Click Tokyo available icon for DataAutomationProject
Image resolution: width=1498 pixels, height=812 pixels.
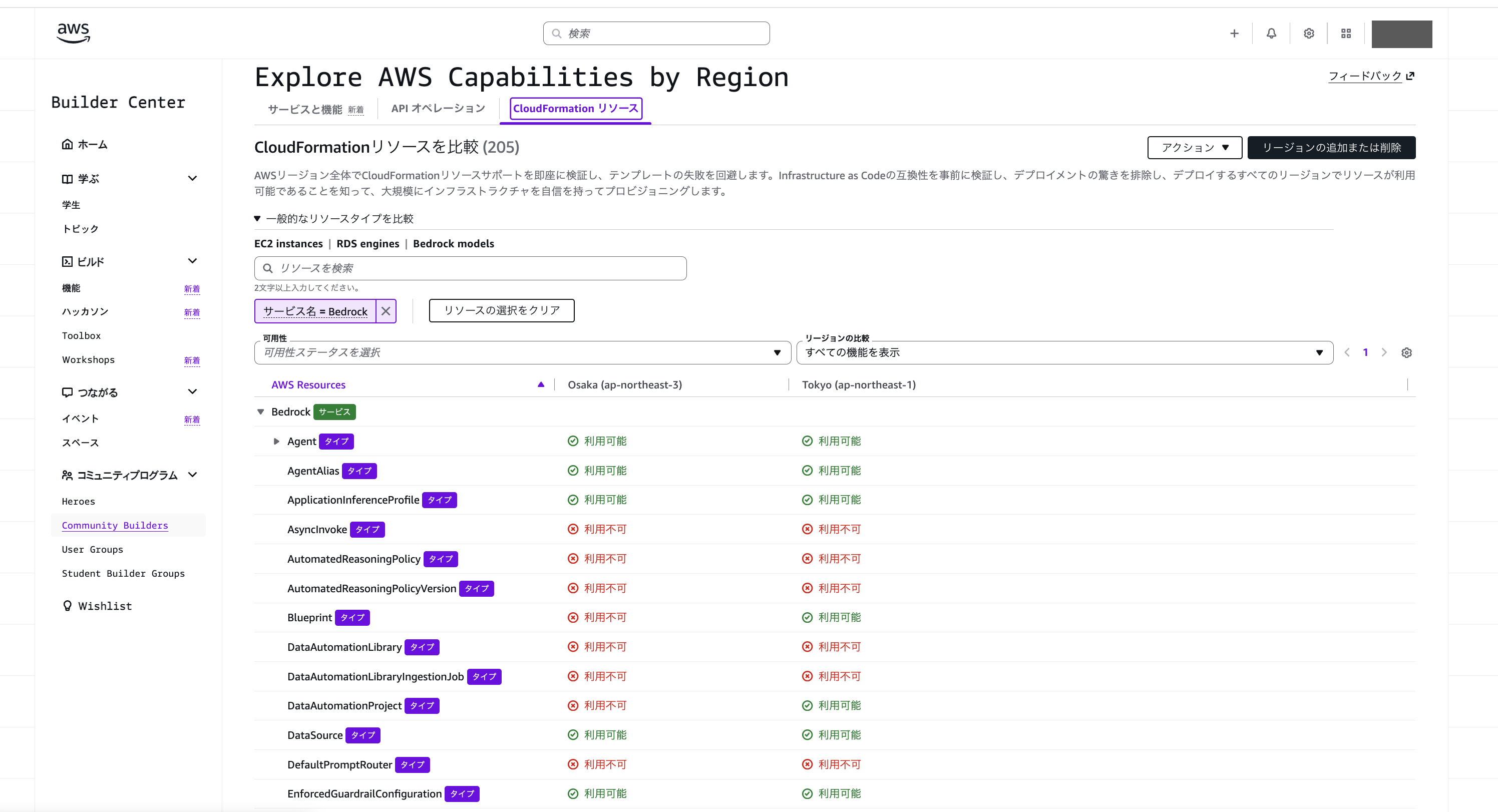[807, 705]
